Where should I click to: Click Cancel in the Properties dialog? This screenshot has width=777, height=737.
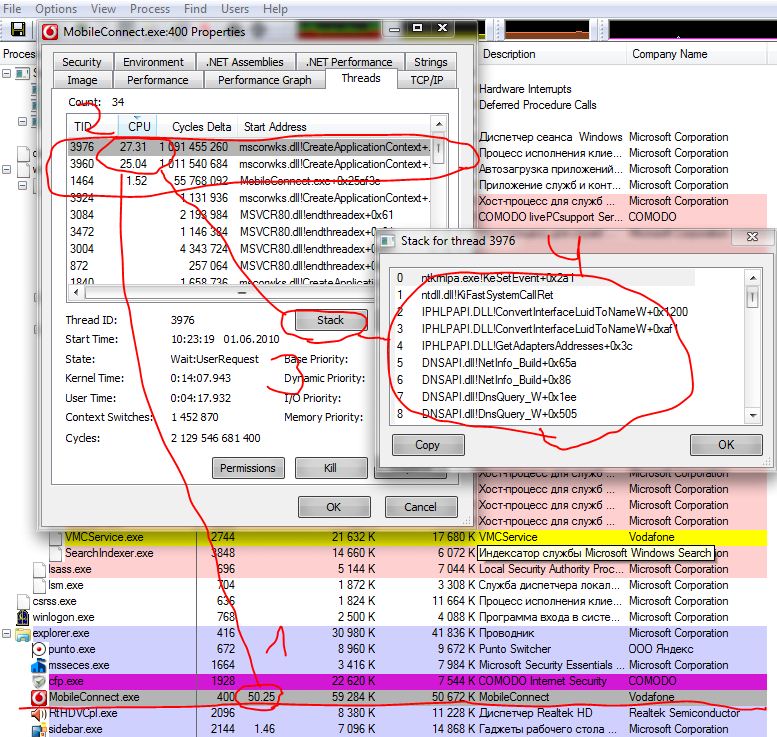point(421,507)
